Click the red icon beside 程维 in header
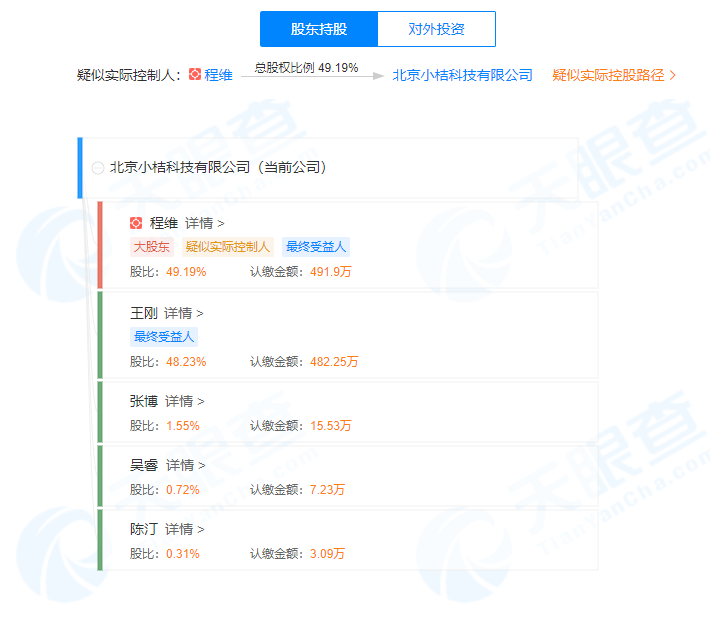Screen dimensions: 710x642 point(195,74)
